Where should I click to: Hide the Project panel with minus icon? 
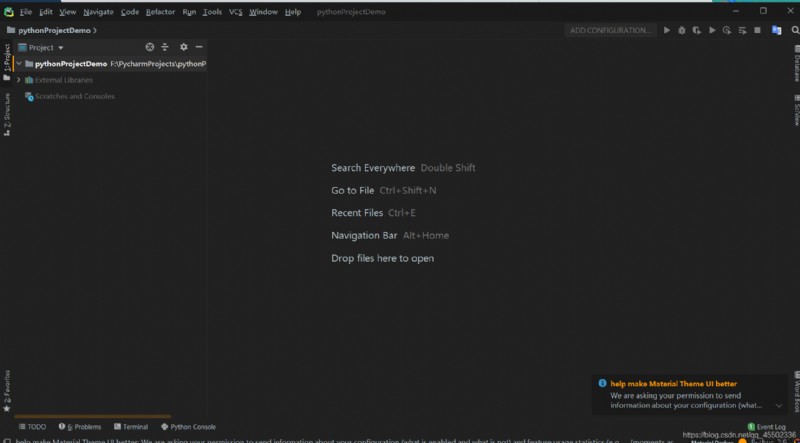click(199, 47)
